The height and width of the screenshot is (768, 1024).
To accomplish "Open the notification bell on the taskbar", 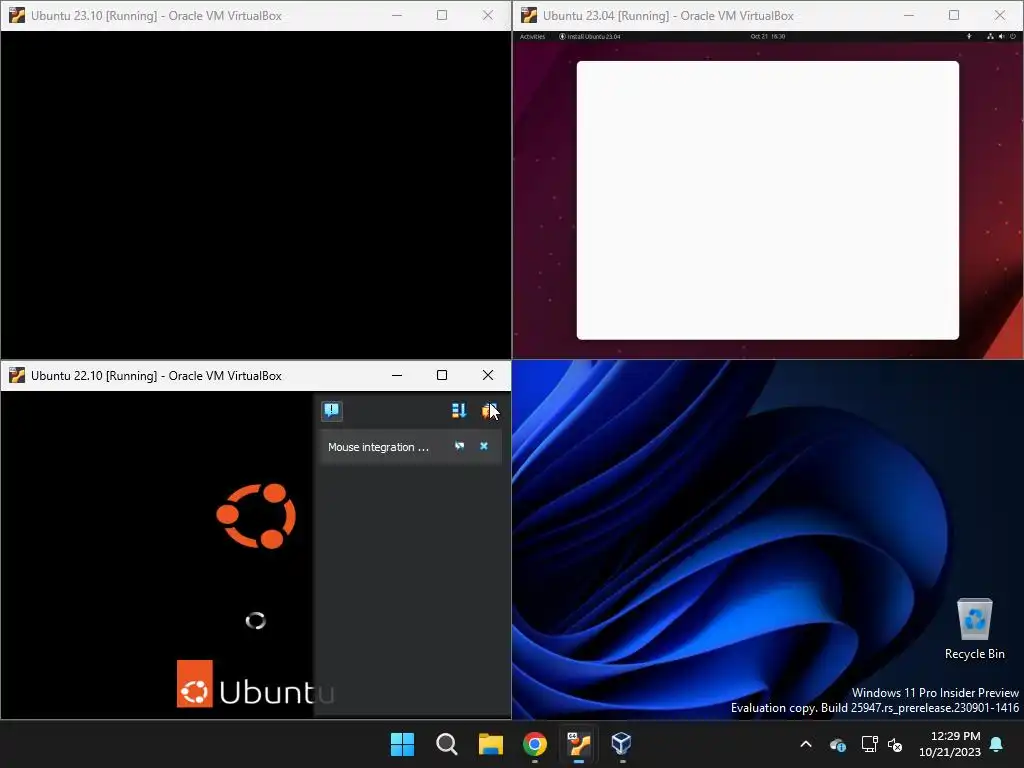I will click(x=997, y=744).
